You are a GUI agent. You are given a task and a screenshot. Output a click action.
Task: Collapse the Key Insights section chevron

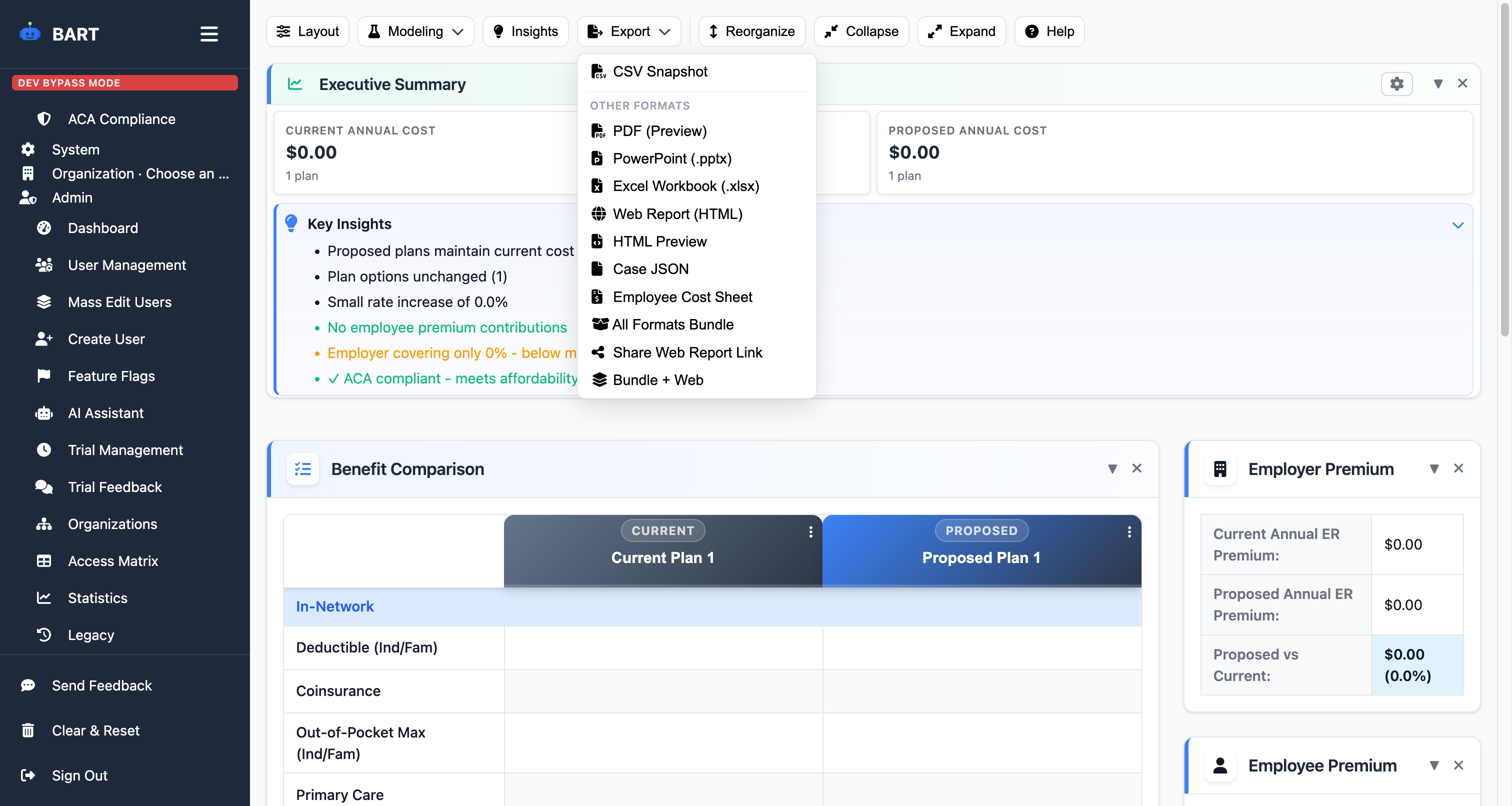1458,225
